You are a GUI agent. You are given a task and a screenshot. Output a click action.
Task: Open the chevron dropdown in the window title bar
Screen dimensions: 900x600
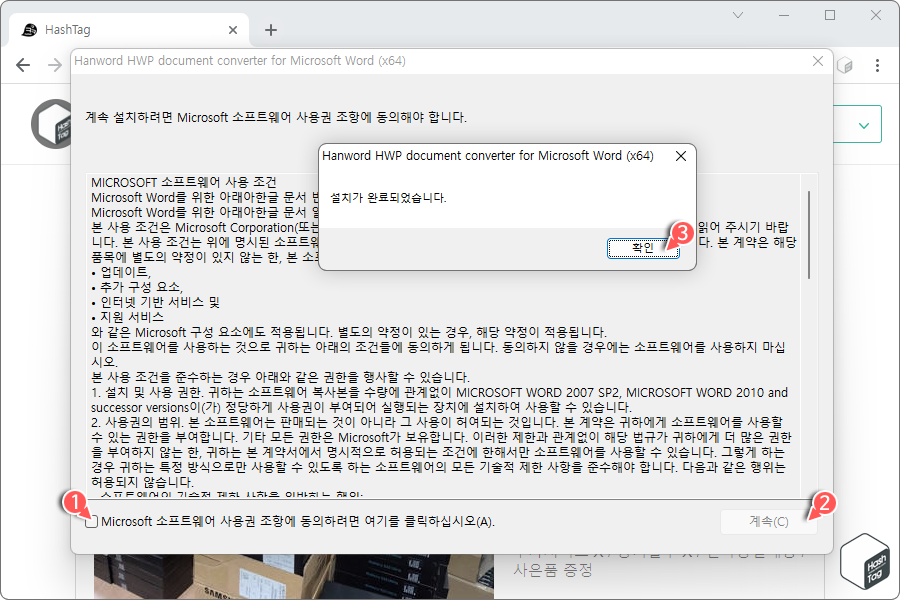[x=737, y=16]
